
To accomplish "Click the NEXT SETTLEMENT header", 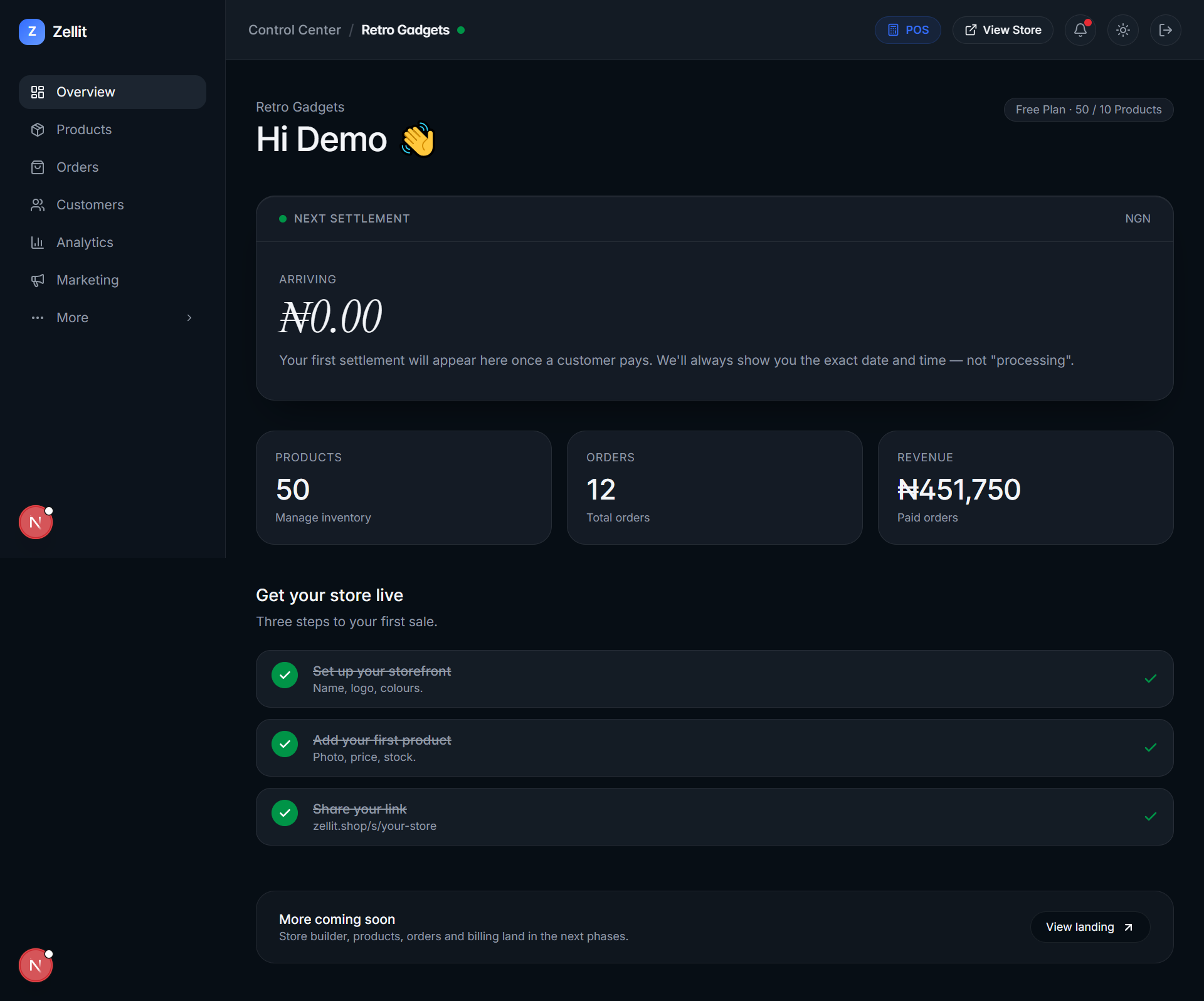I will point(352,219).
